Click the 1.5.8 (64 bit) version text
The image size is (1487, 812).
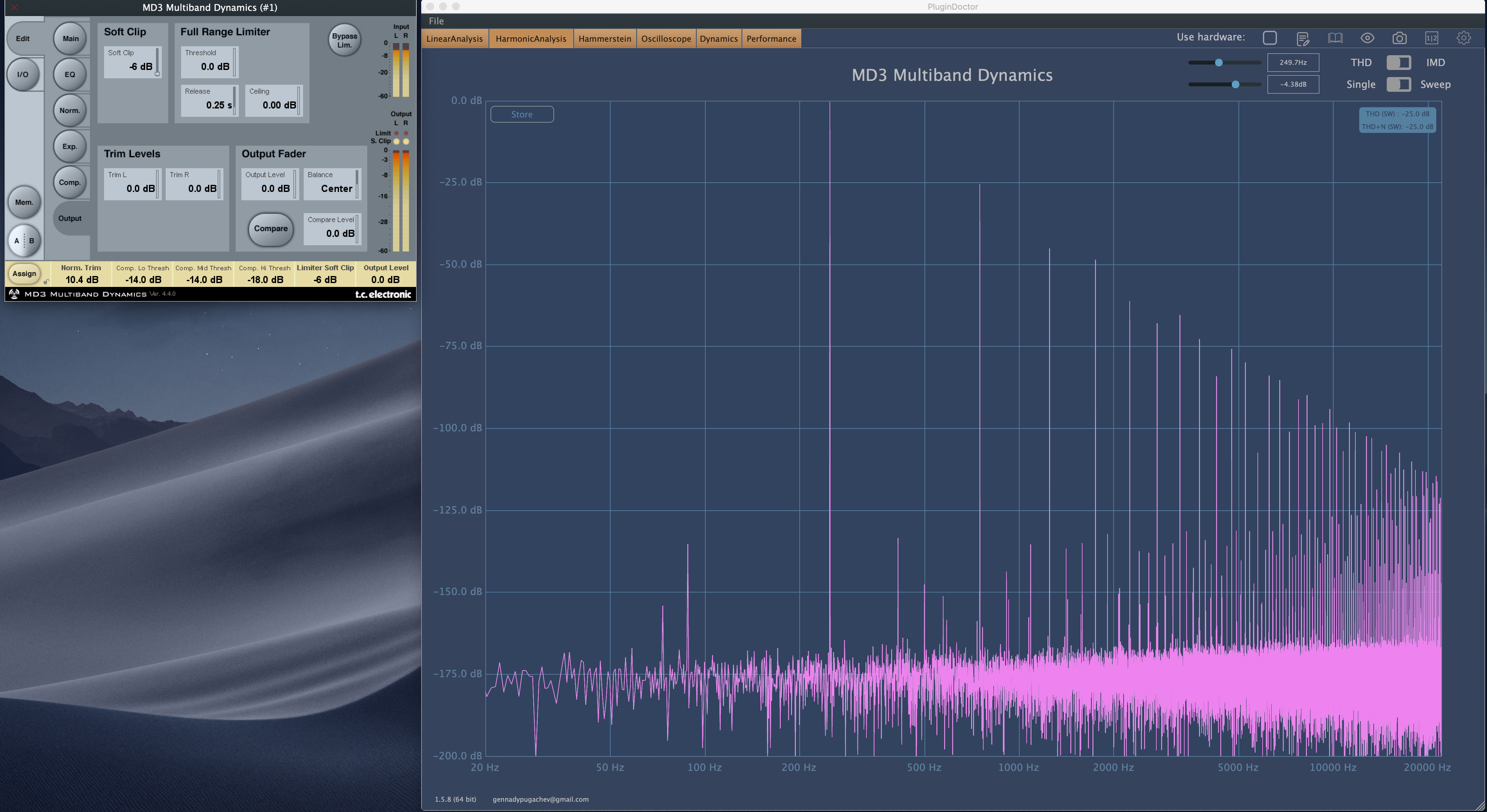click(x=456, y=799)
